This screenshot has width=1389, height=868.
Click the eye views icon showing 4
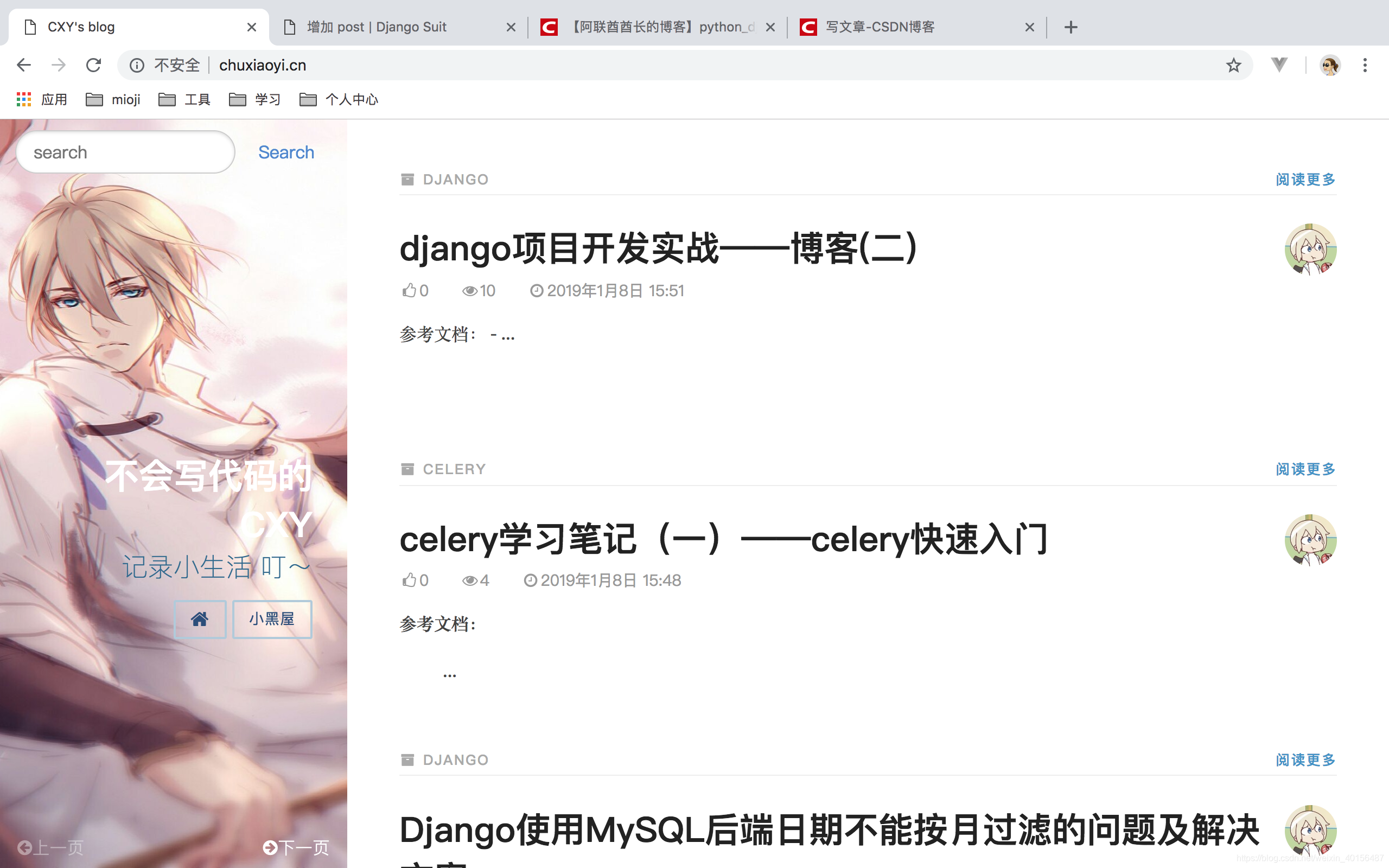pos(469,581)
